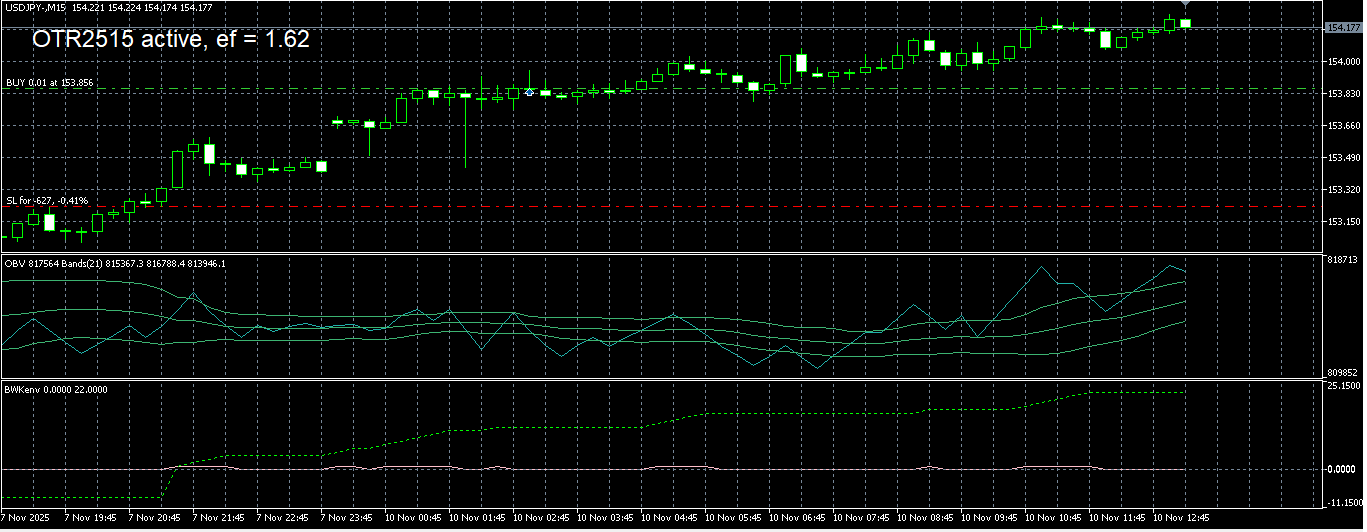This screenshot has width=1367, height=532.
Task: Click the 809852 OBV scale value
Action: (x=1342, y=372)
